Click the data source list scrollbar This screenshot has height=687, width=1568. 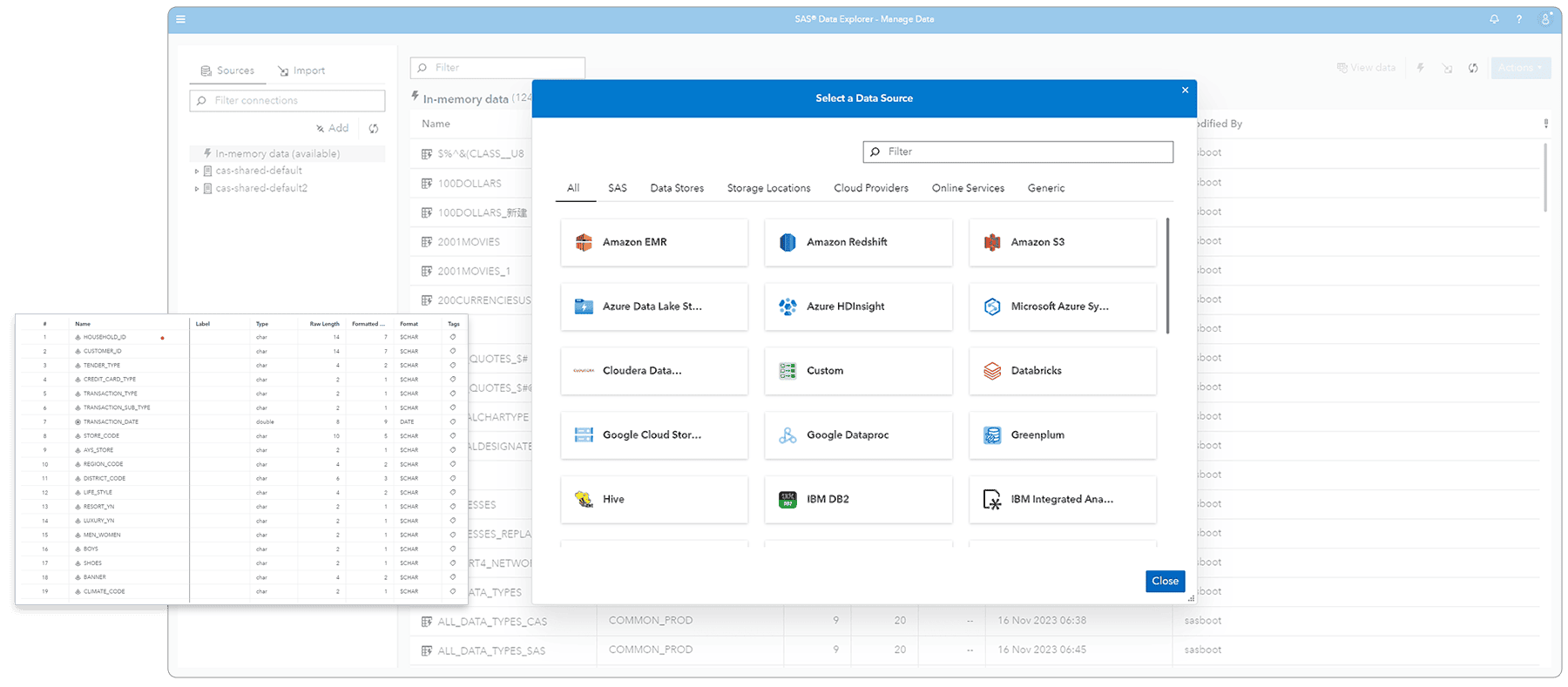1167,275
